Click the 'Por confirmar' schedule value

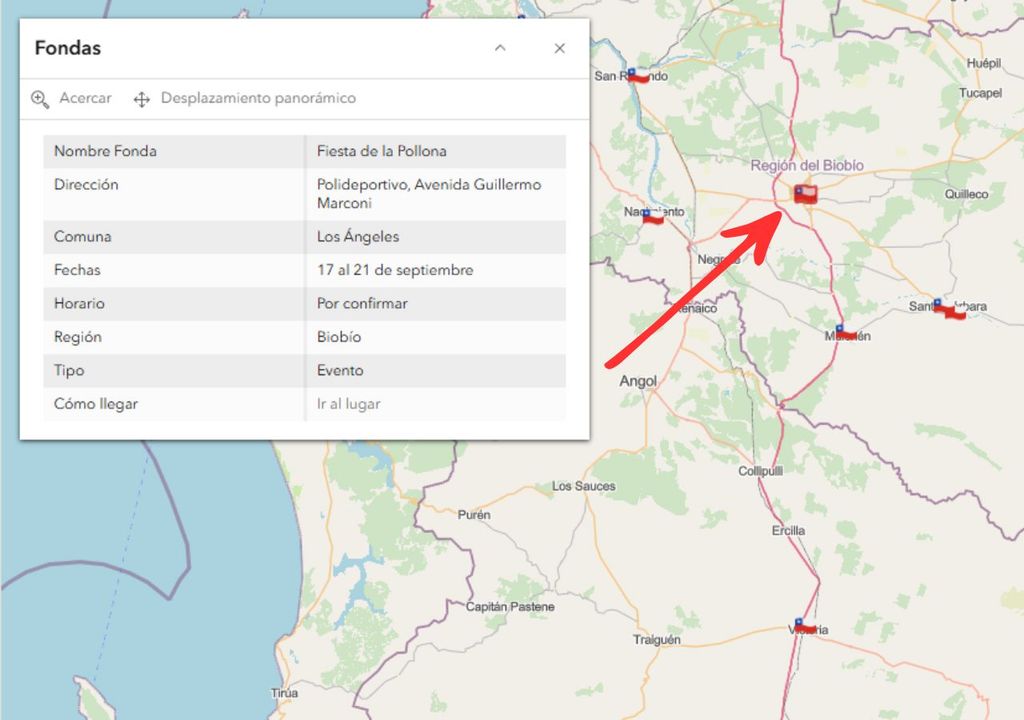coord(362,303)
